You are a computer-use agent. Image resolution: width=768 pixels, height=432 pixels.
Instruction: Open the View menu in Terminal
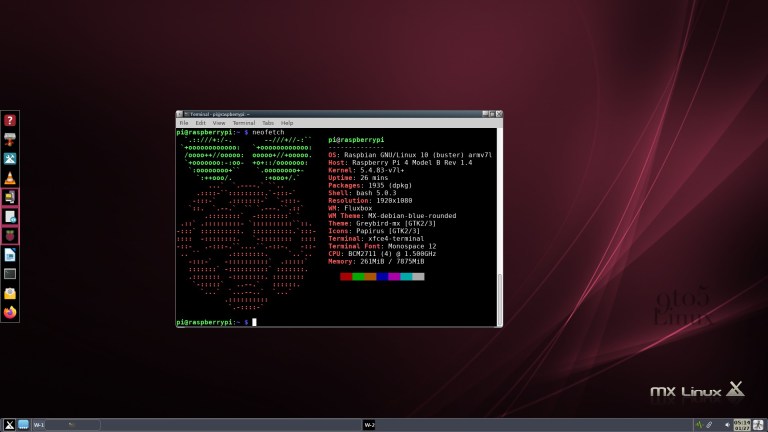click(219, 123)
